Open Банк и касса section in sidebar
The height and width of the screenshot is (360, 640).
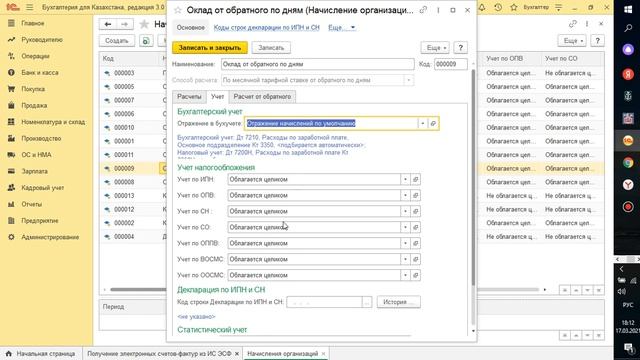click(x=40, y=73)
